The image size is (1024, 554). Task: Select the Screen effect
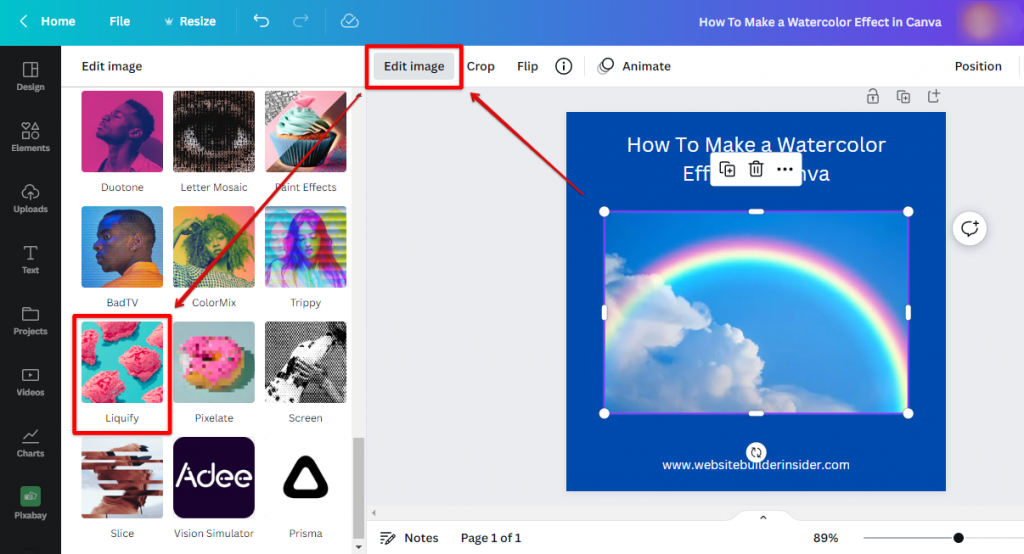click(306, 362)
